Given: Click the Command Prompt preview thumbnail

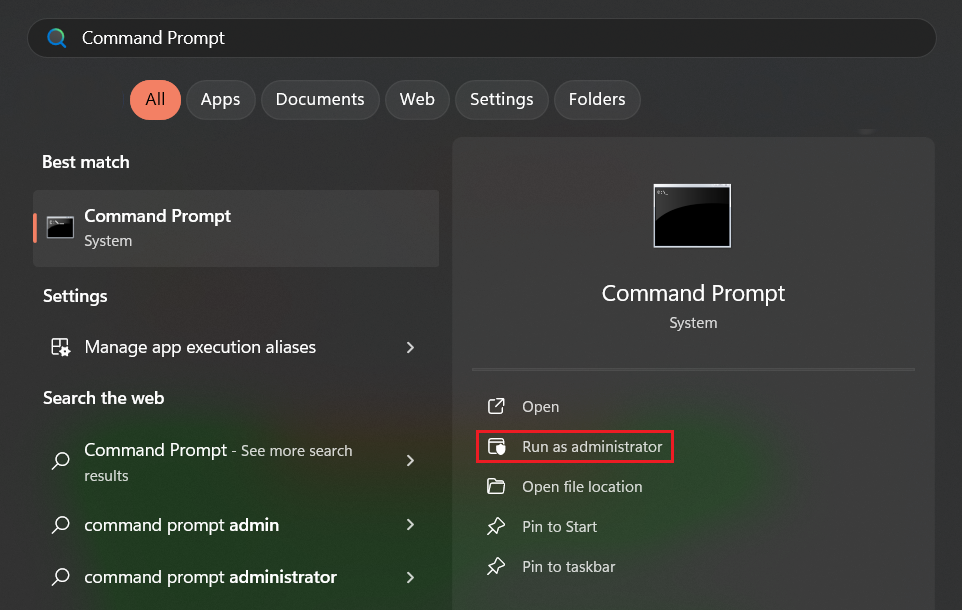Looking at the screenshot, I should point(693,215).
